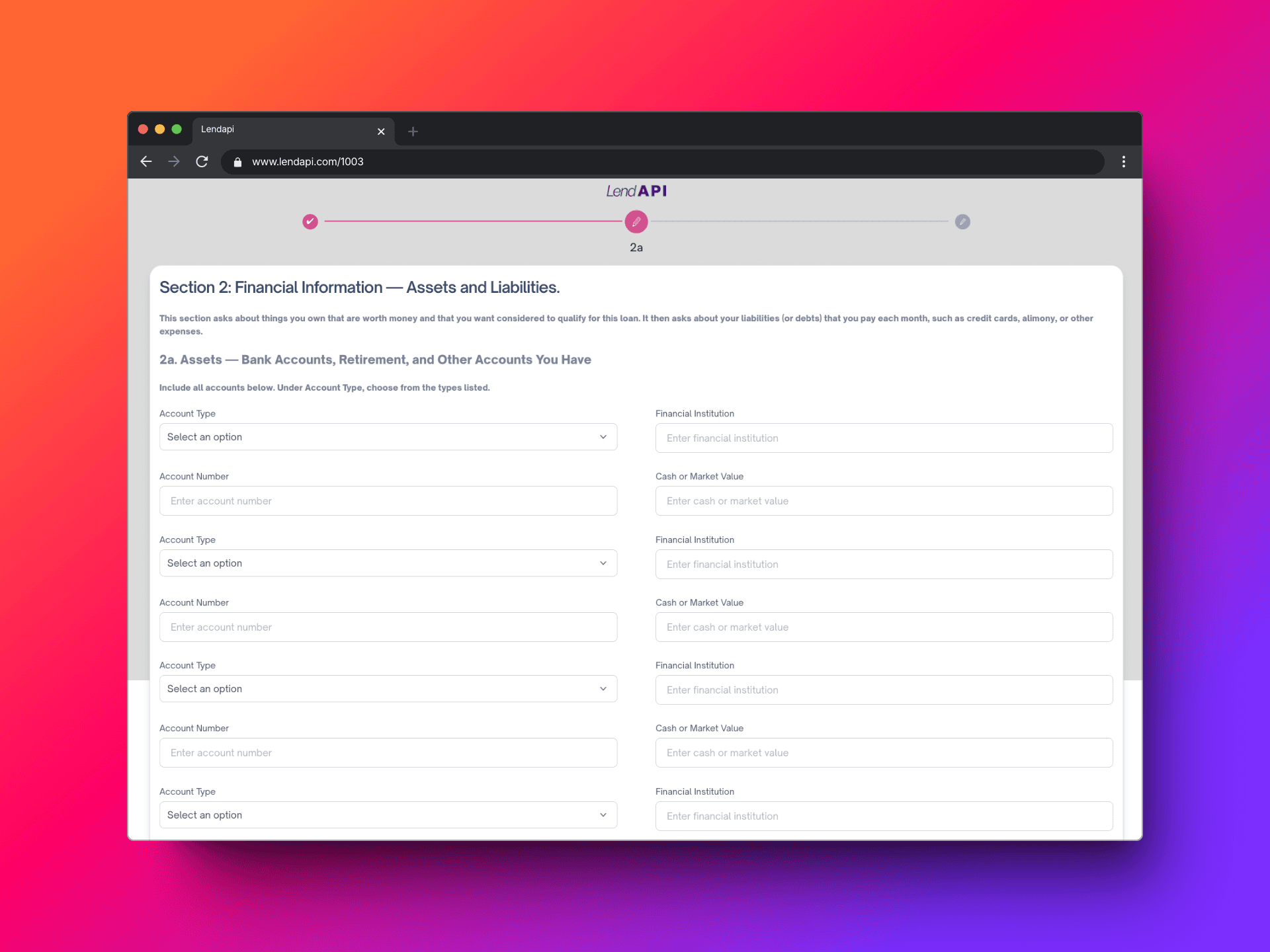
Task: Click the completed step one checkmark icon
Action: coord(310,222)
